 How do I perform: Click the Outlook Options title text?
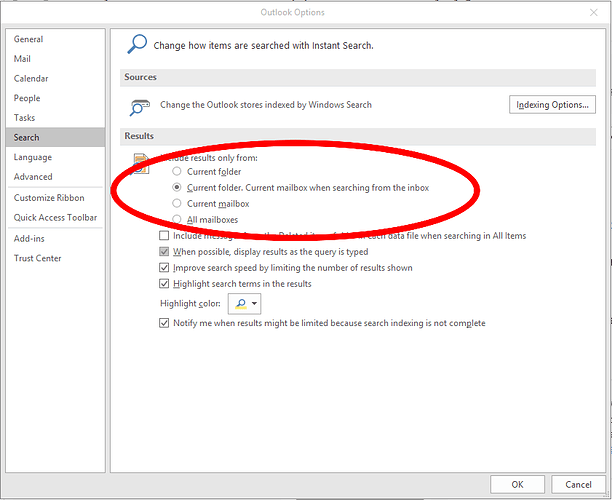point(292,12)
